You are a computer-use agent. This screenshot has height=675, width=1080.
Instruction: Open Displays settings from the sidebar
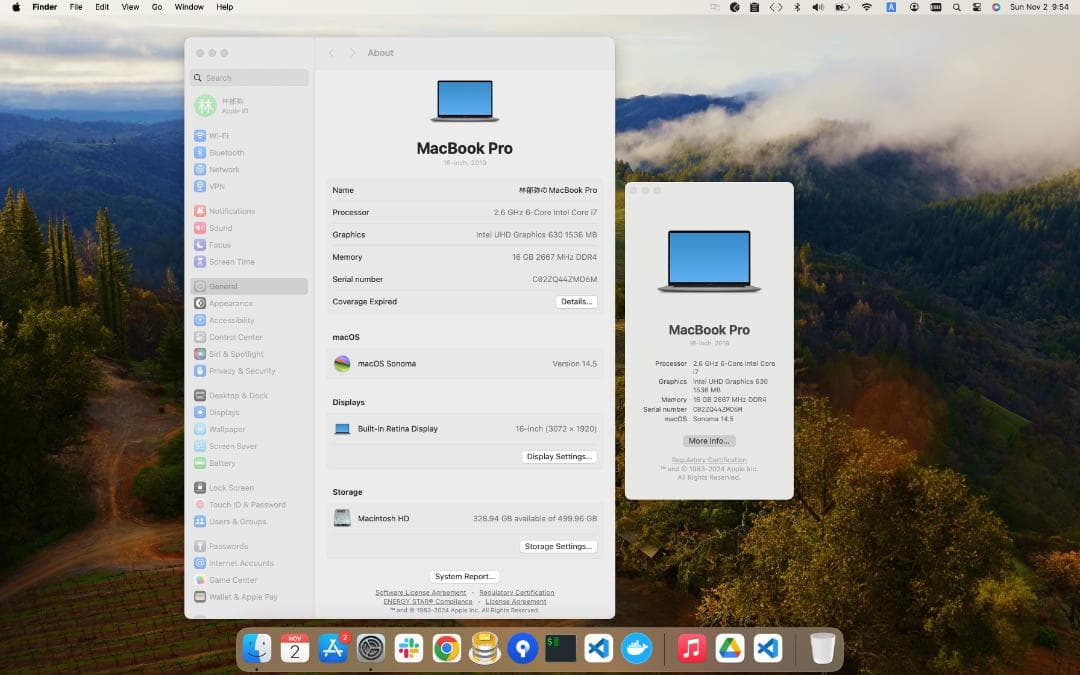[224, 412]
